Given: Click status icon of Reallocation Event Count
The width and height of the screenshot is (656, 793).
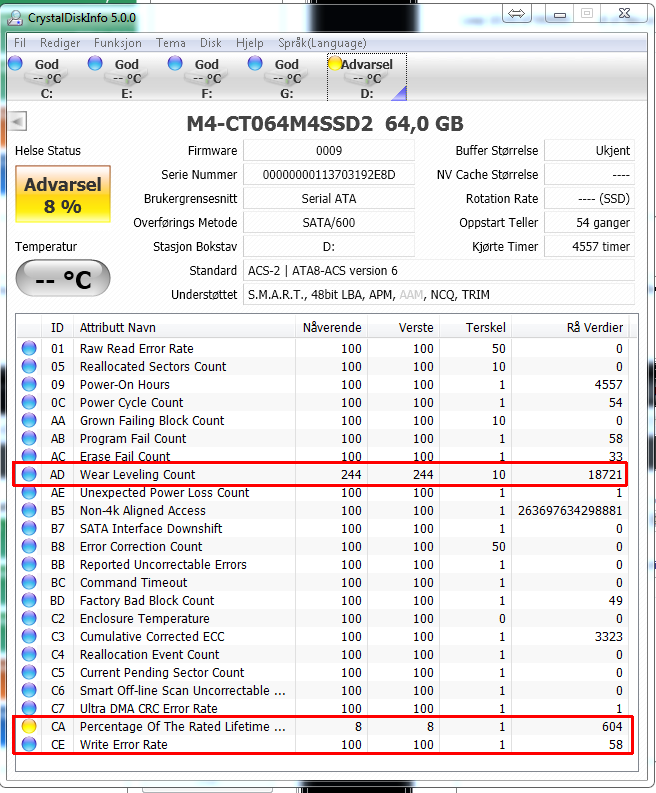Looking at the screenshot, I should [29, 654].
